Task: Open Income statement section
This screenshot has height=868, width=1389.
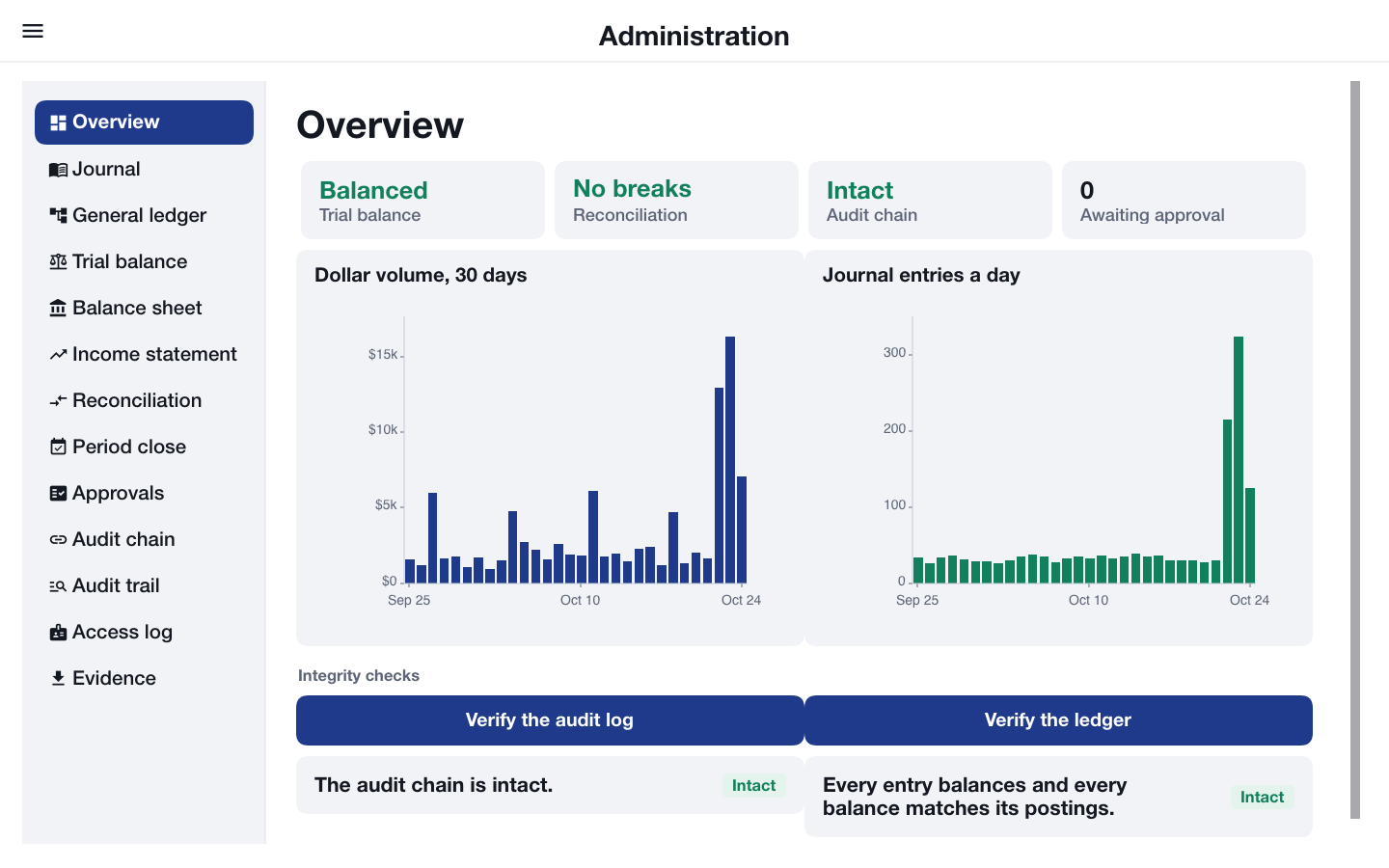Action: pos(144,354)
